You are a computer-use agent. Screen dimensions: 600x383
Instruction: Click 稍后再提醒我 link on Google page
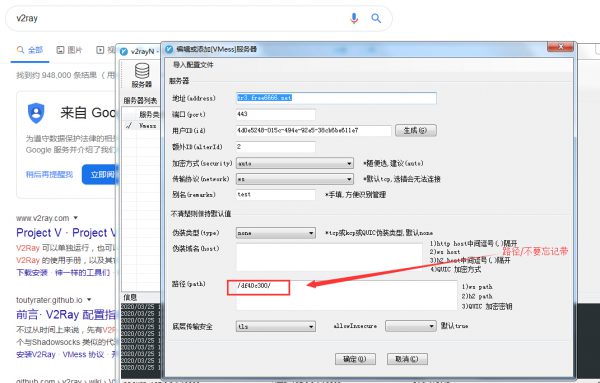pyautogui.click(x=49, y=174)
